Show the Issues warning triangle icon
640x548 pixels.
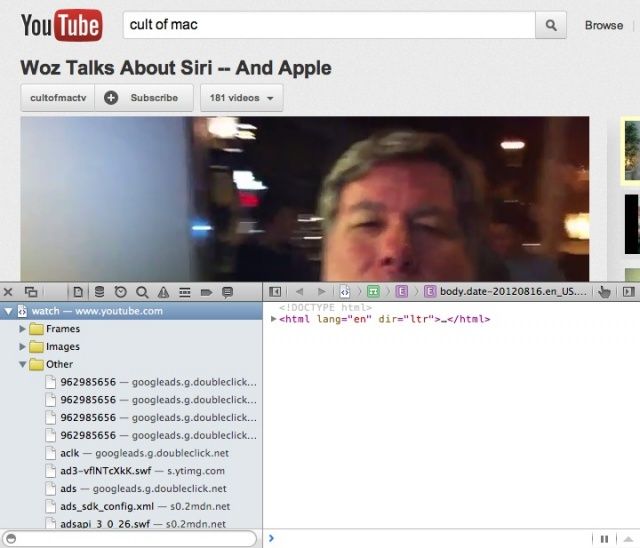pyautogui.click(x=163, y=292)
